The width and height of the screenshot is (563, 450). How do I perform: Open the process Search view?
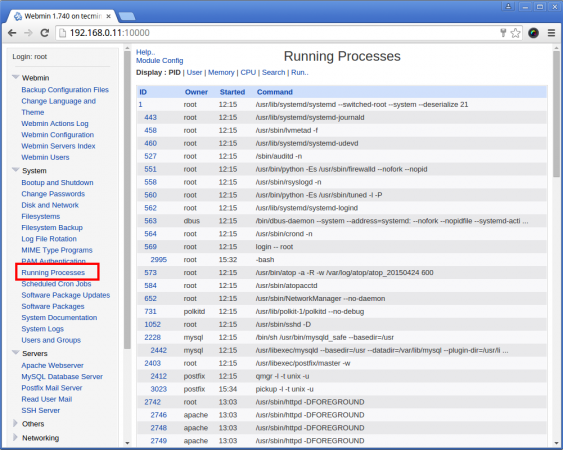point(274,73)
